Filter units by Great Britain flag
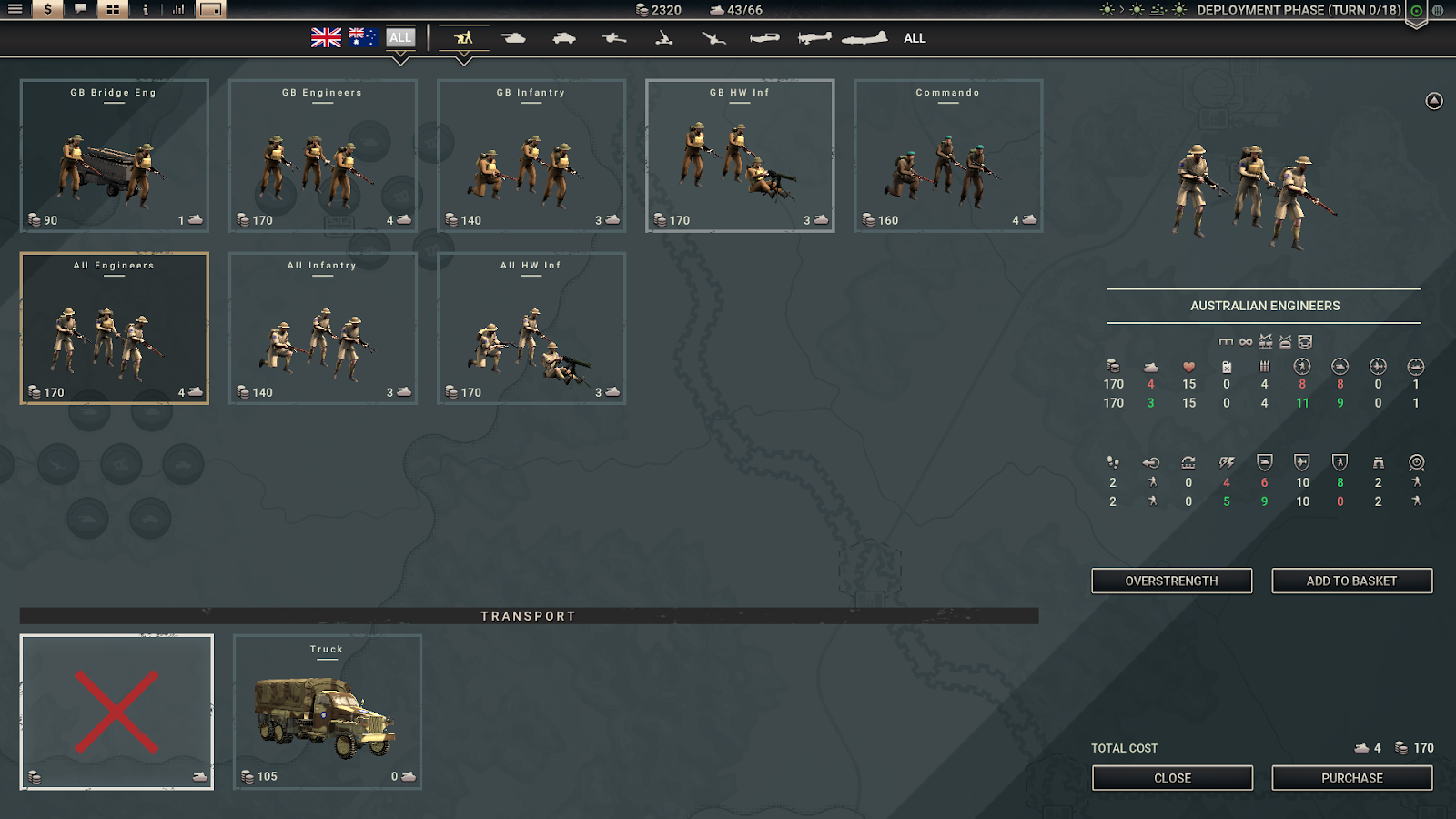Image resolution: width=1456 pixels, height=819 pixels. (x=326, y=37)
